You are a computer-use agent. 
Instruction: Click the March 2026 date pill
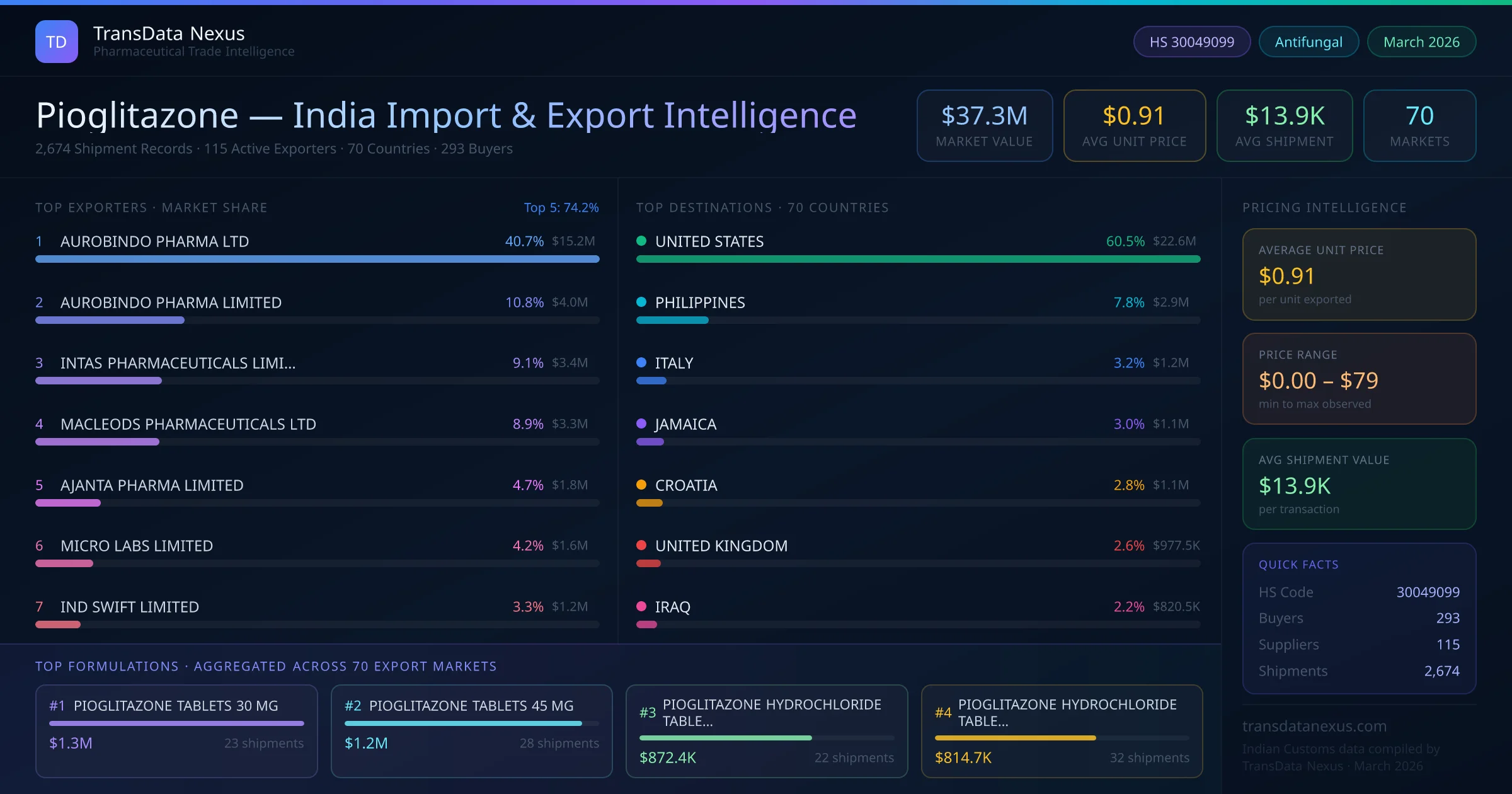coord(1421,42)
